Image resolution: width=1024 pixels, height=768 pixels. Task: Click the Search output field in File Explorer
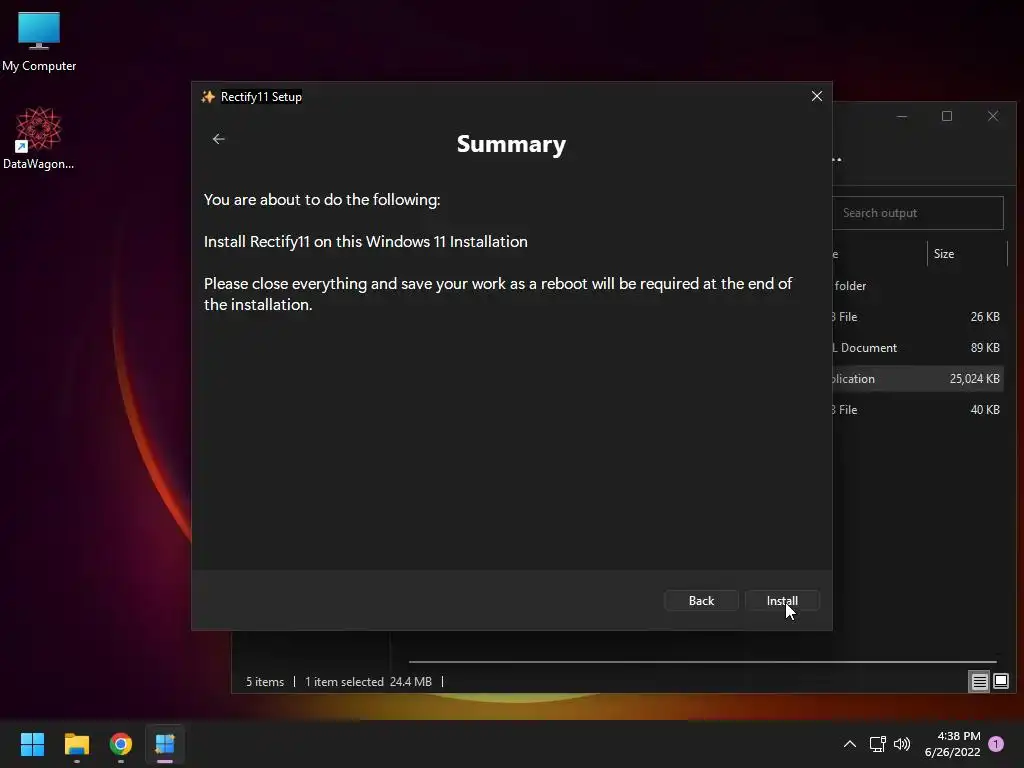click(918, 213)
